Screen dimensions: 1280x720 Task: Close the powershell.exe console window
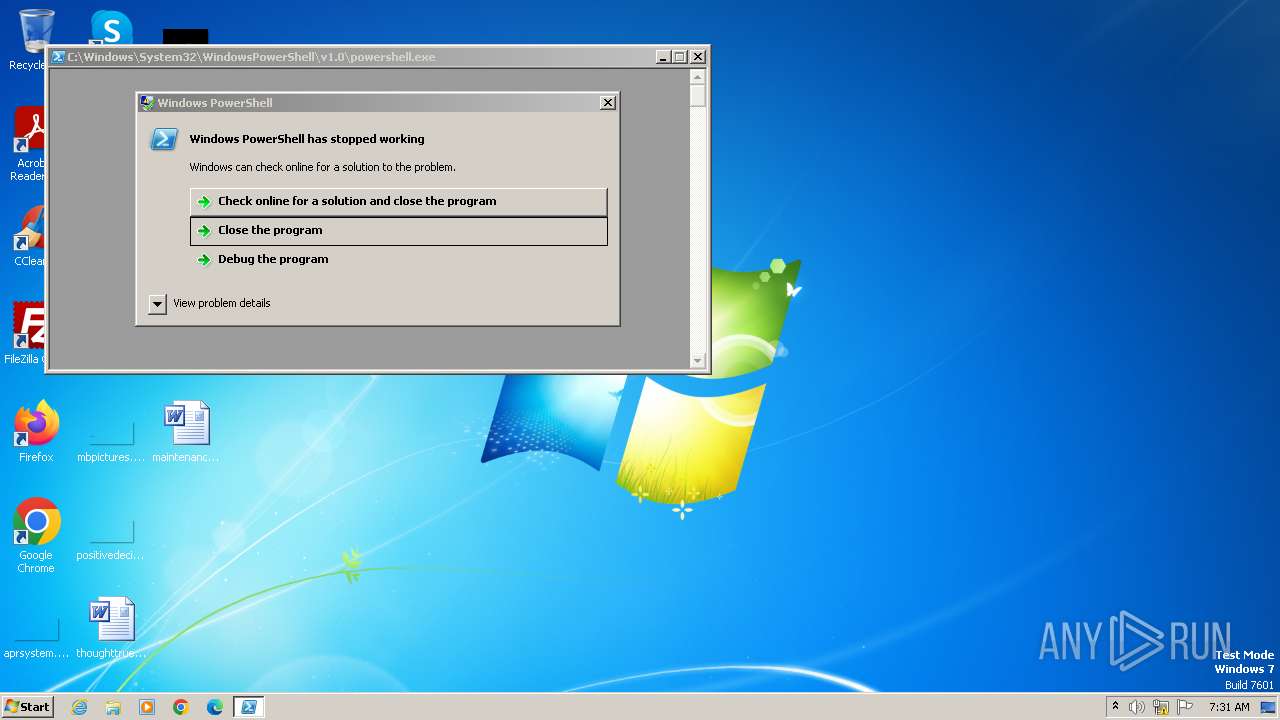tap(698, 57)
